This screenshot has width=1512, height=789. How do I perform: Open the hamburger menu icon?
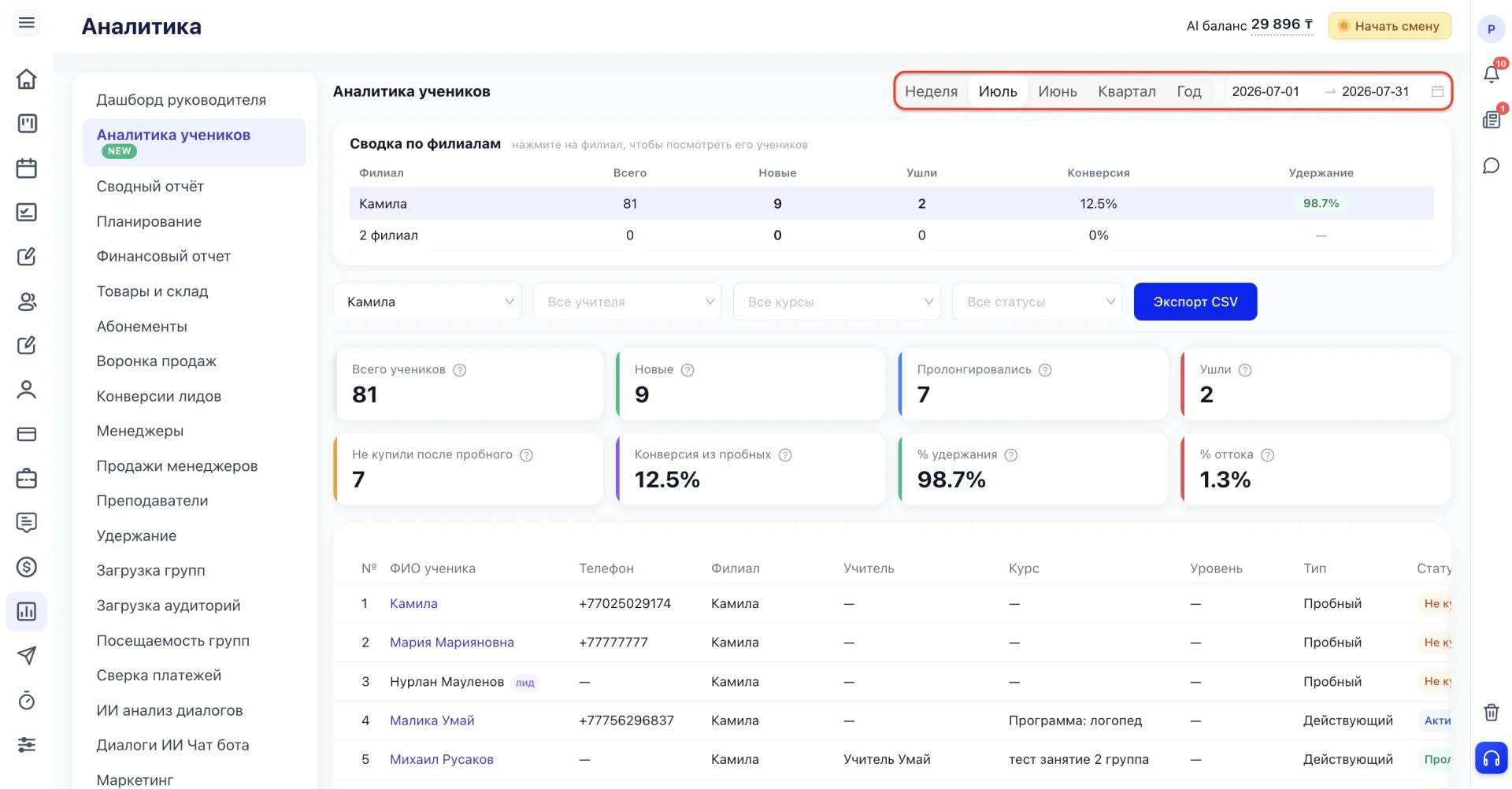(x=27, y=23)
